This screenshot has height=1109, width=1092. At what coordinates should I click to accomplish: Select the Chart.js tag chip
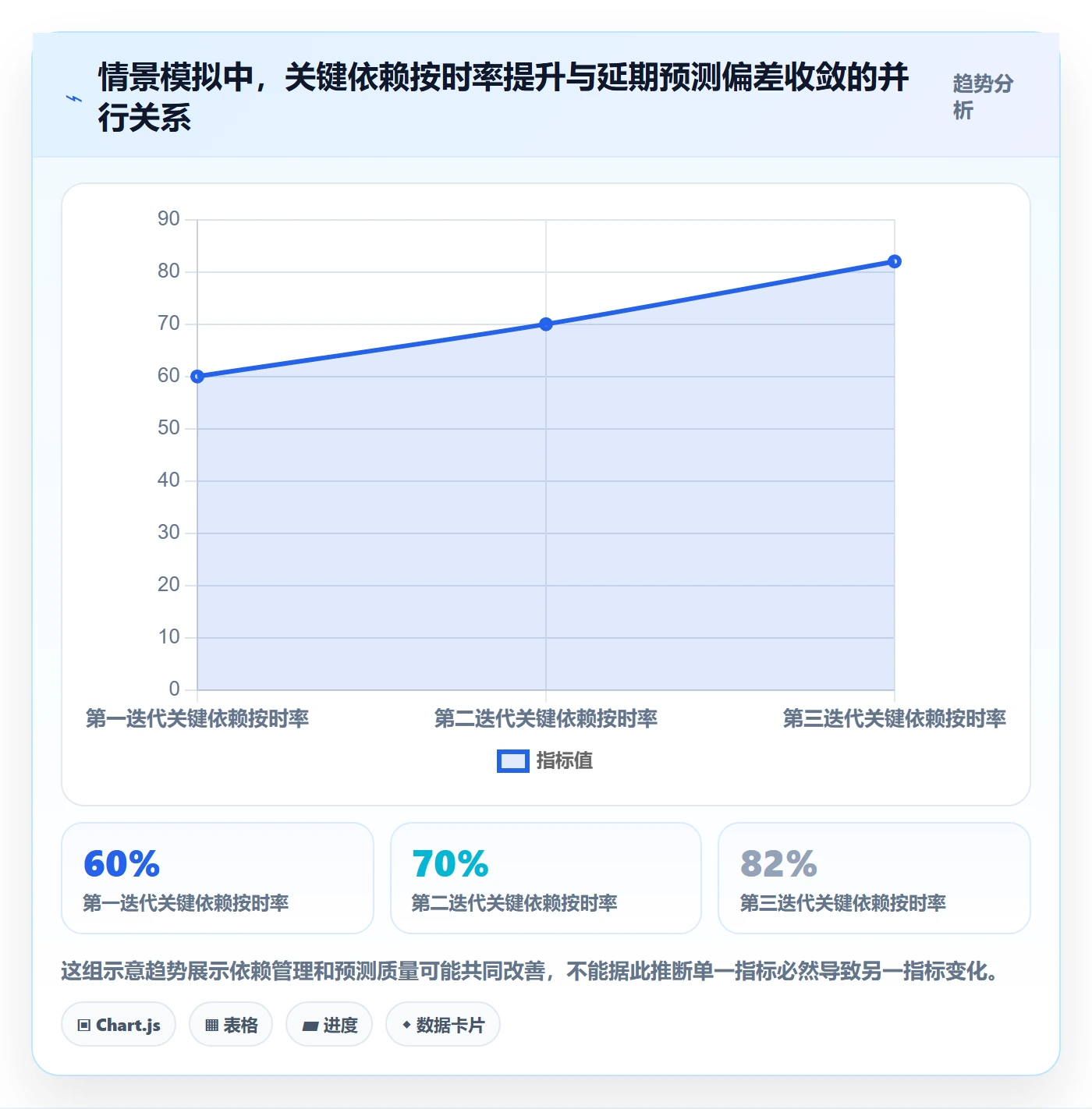[119, 1025]
